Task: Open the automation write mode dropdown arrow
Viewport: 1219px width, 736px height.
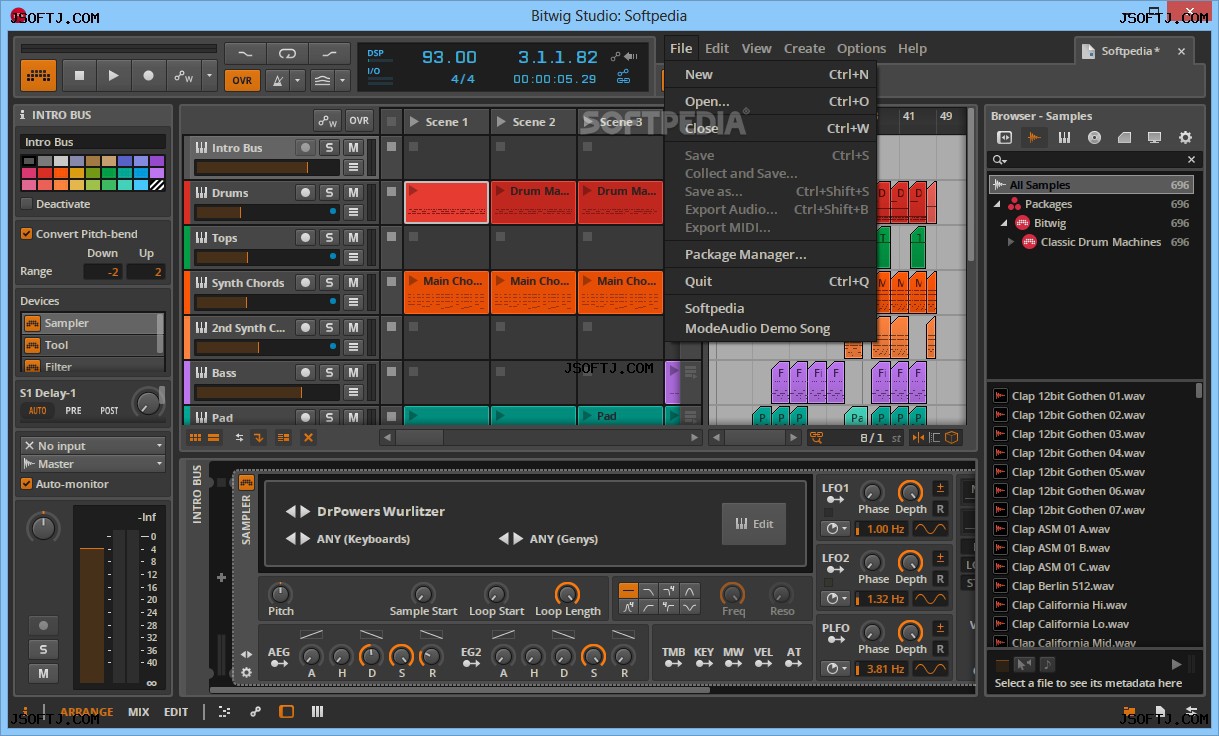Action: (x=209, y=75)
